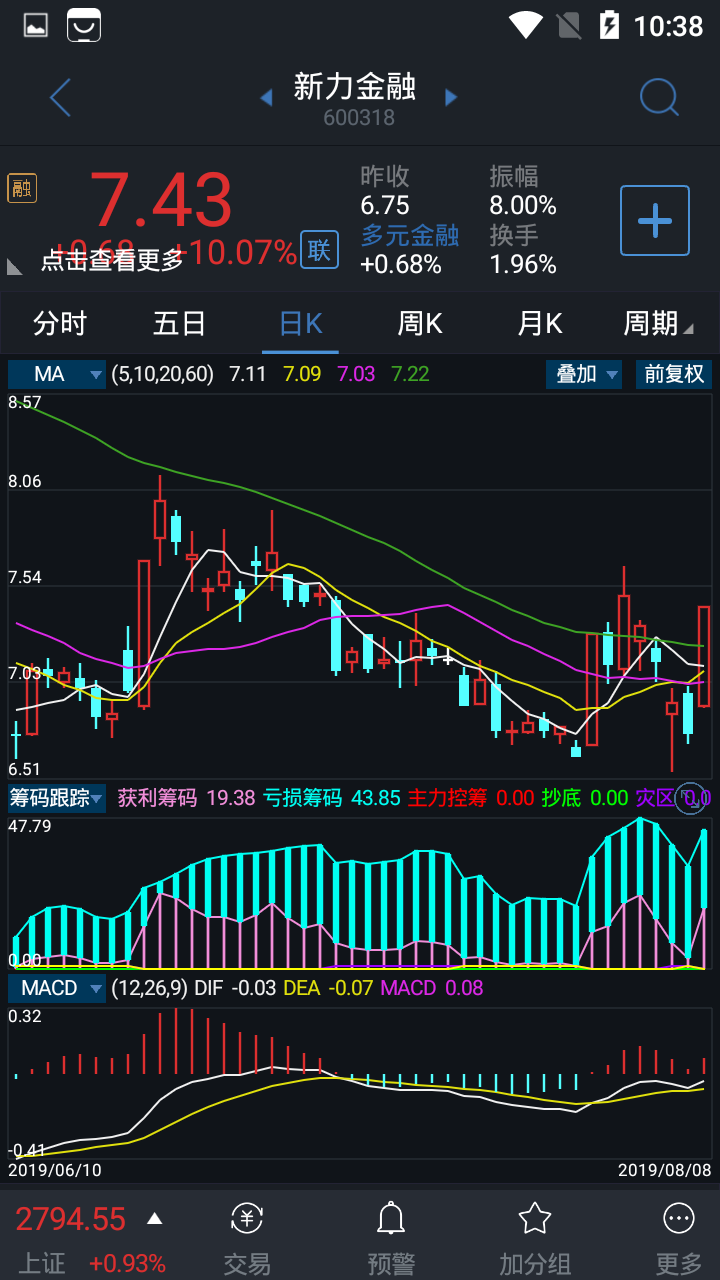The height and width of the screenshot is (1280, 720).
Task: Open the shopping bag notification icon
Action: pos(84,26)
